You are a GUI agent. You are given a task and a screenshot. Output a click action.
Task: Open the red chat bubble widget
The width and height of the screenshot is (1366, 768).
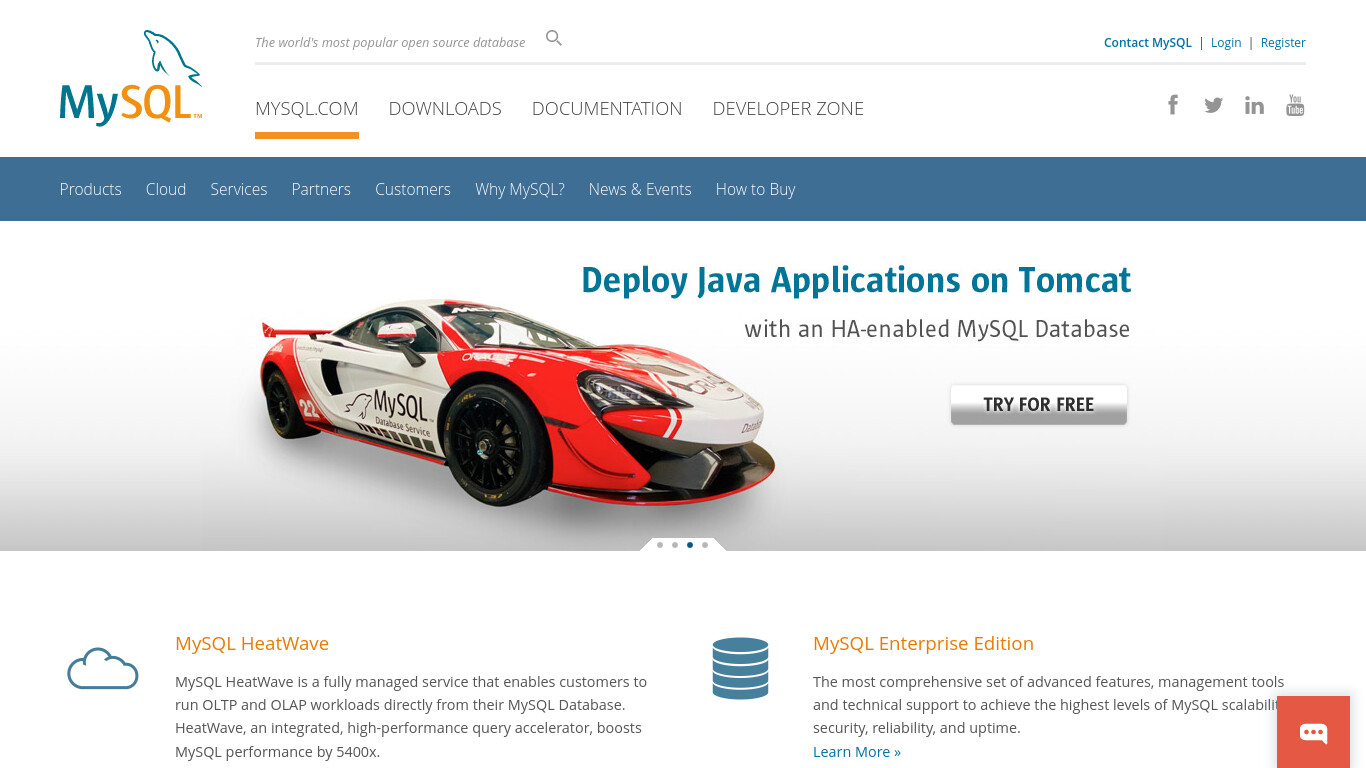coord(1313,732)
